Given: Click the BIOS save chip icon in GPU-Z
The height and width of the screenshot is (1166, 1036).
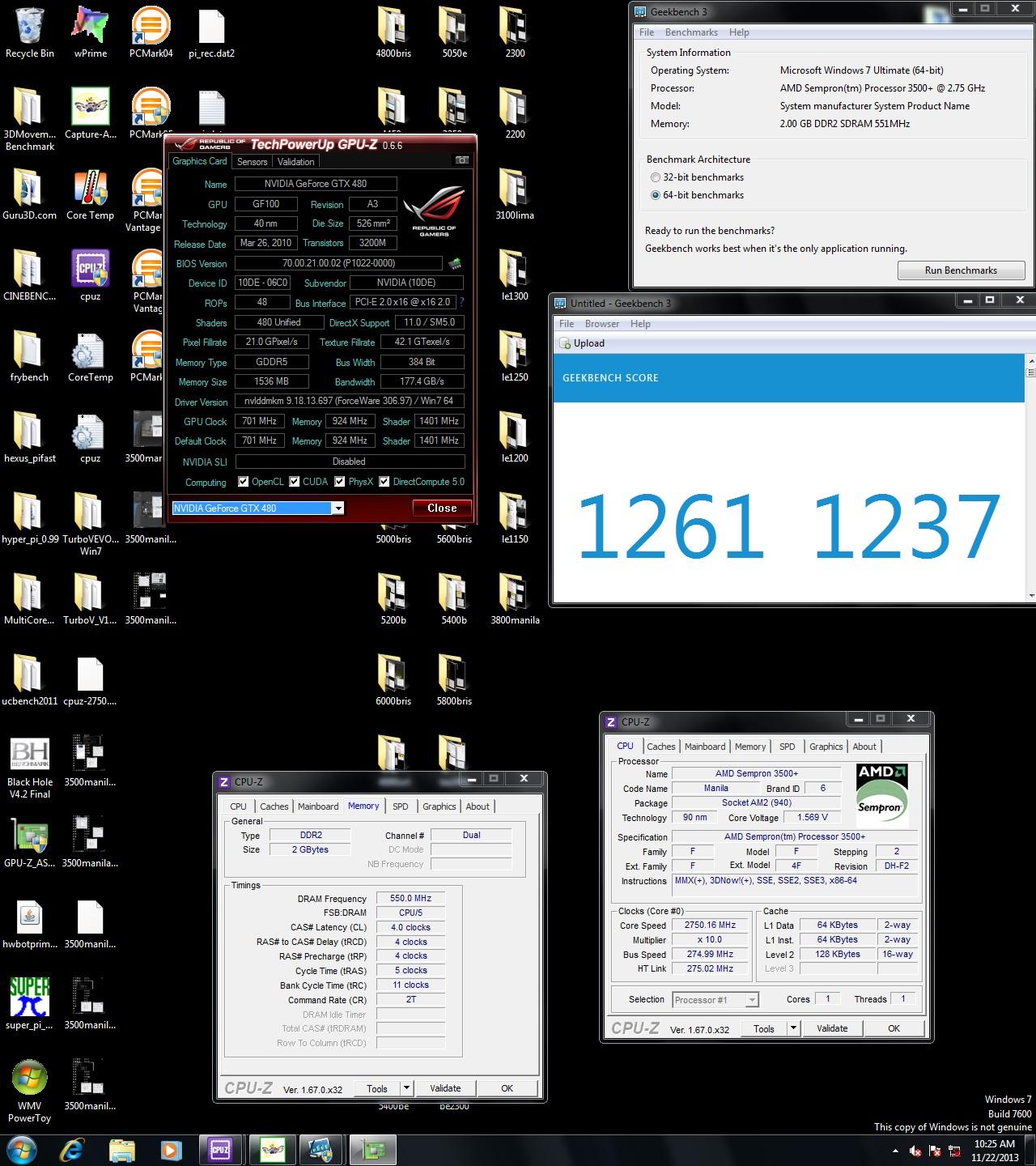Looking at the screenshot, I should coord(455,263).
